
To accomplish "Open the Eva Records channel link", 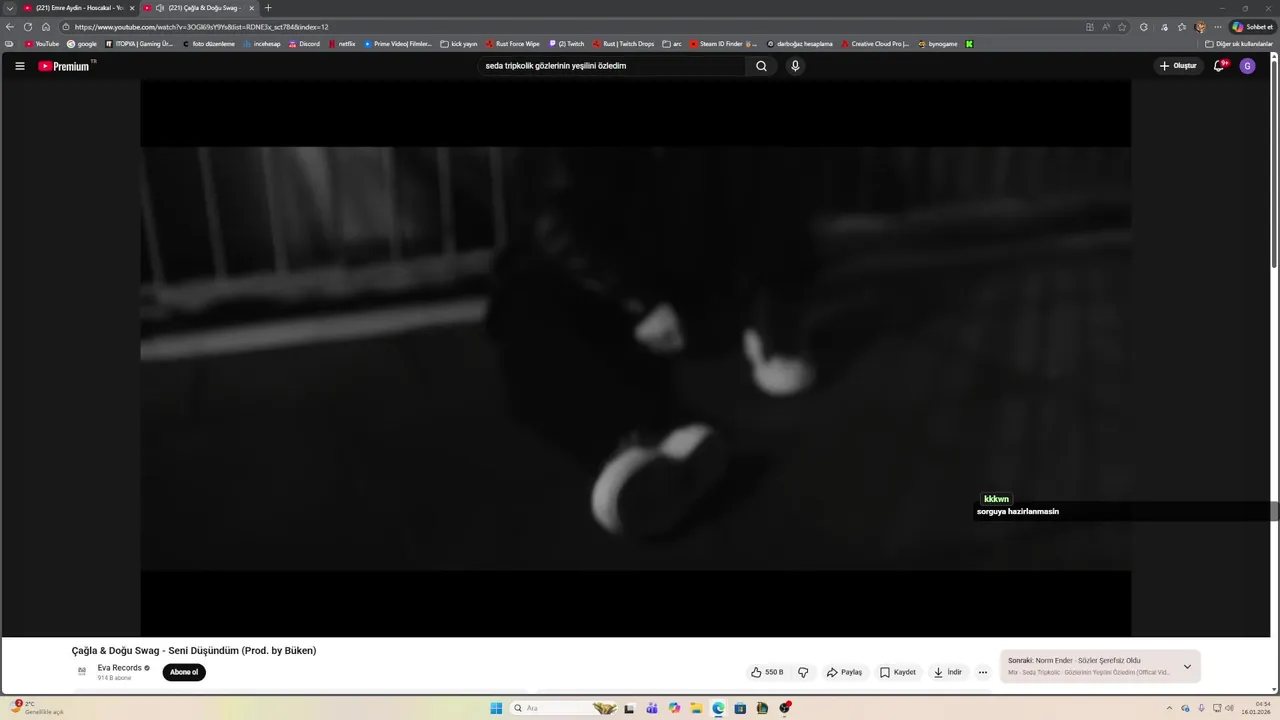I will pyautogui.click(x=120, y=668).
